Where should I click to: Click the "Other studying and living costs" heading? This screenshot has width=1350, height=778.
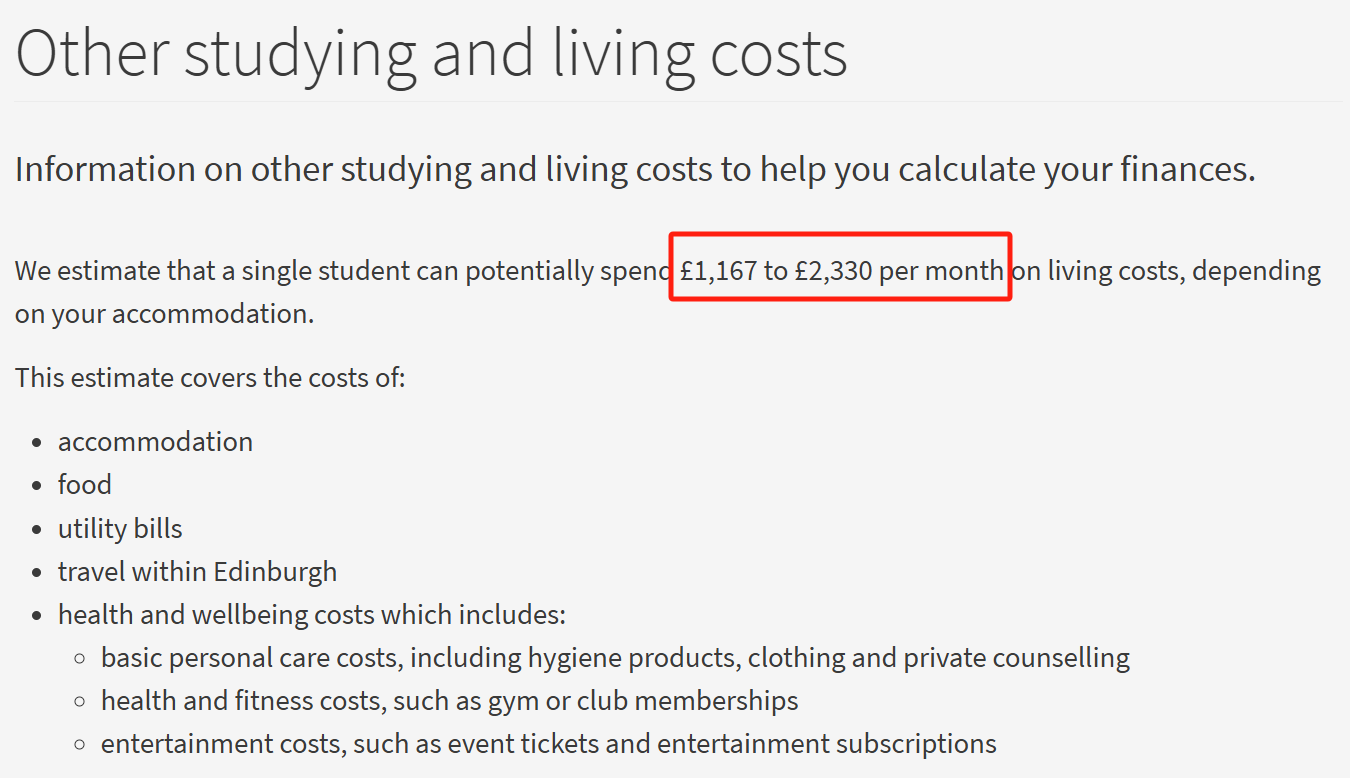(431, 52)
